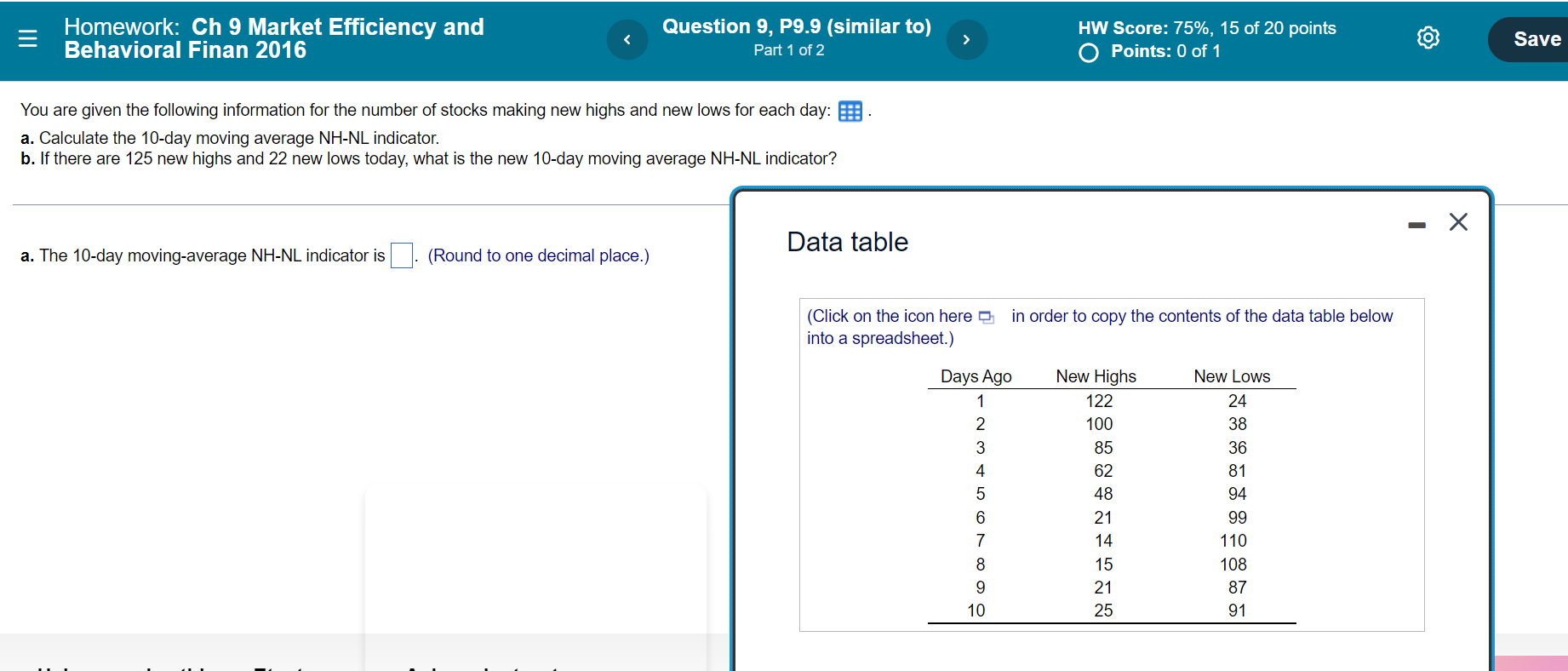Image resolution: width=1568 pixels, height=671 pixels.
Task: Select the New Highs value 25
Action: [x=1103, y=611]
